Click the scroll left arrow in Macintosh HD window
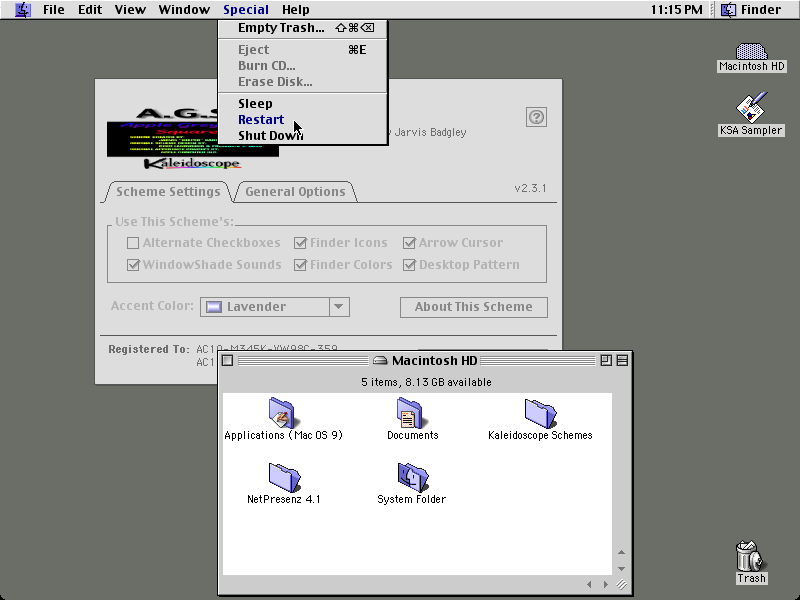 click(589, 585)
